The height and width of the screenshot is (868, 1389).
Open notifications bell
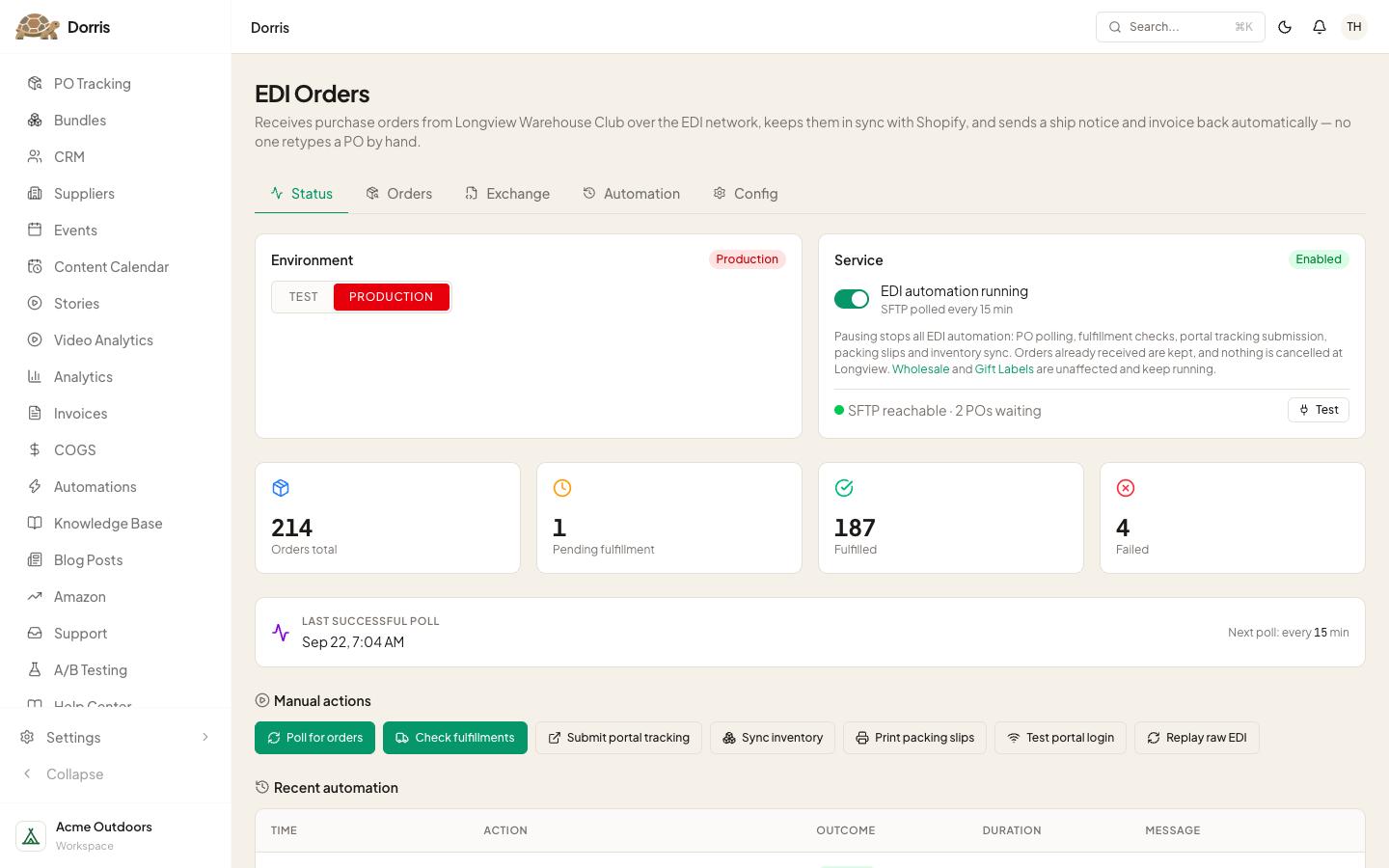[x=1320, y=27]
